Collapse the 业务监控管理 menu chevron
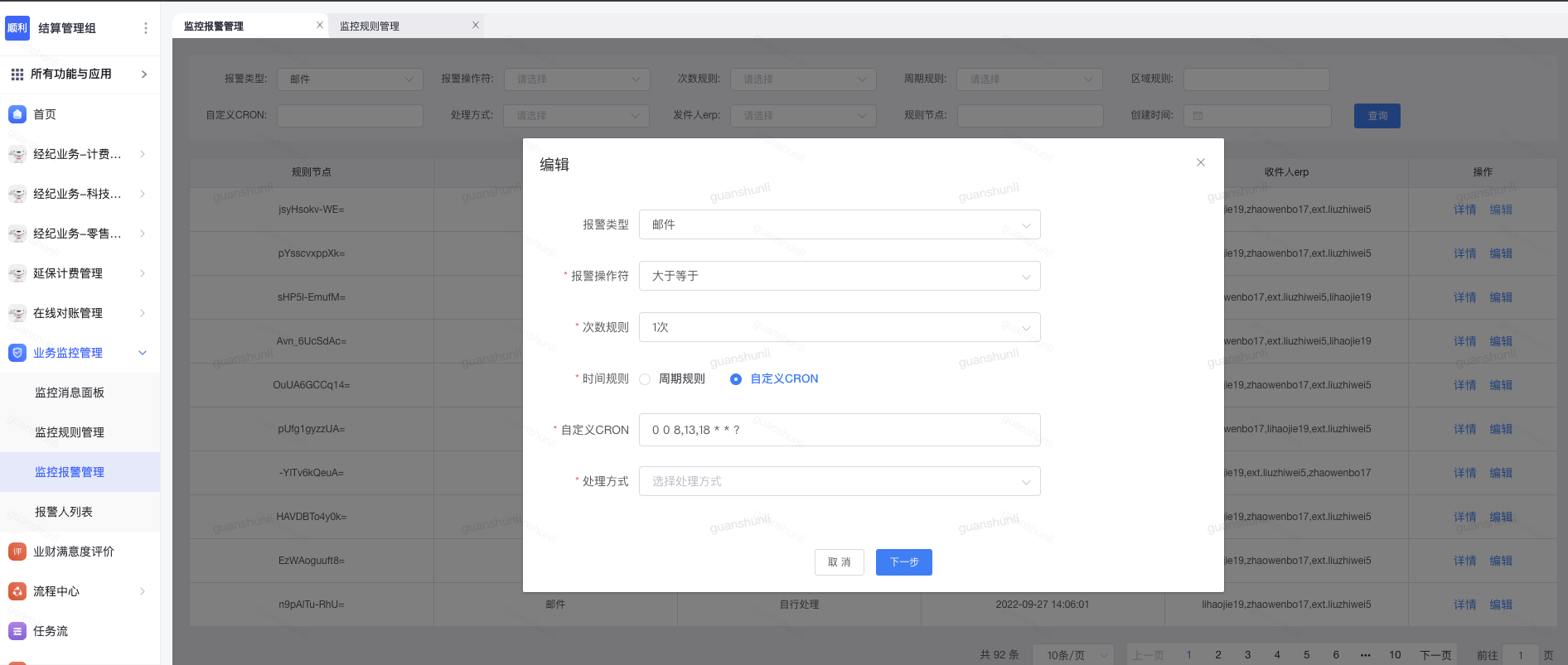The height and width of the screenshot is (665, 1568). click(x=143, y=353)
